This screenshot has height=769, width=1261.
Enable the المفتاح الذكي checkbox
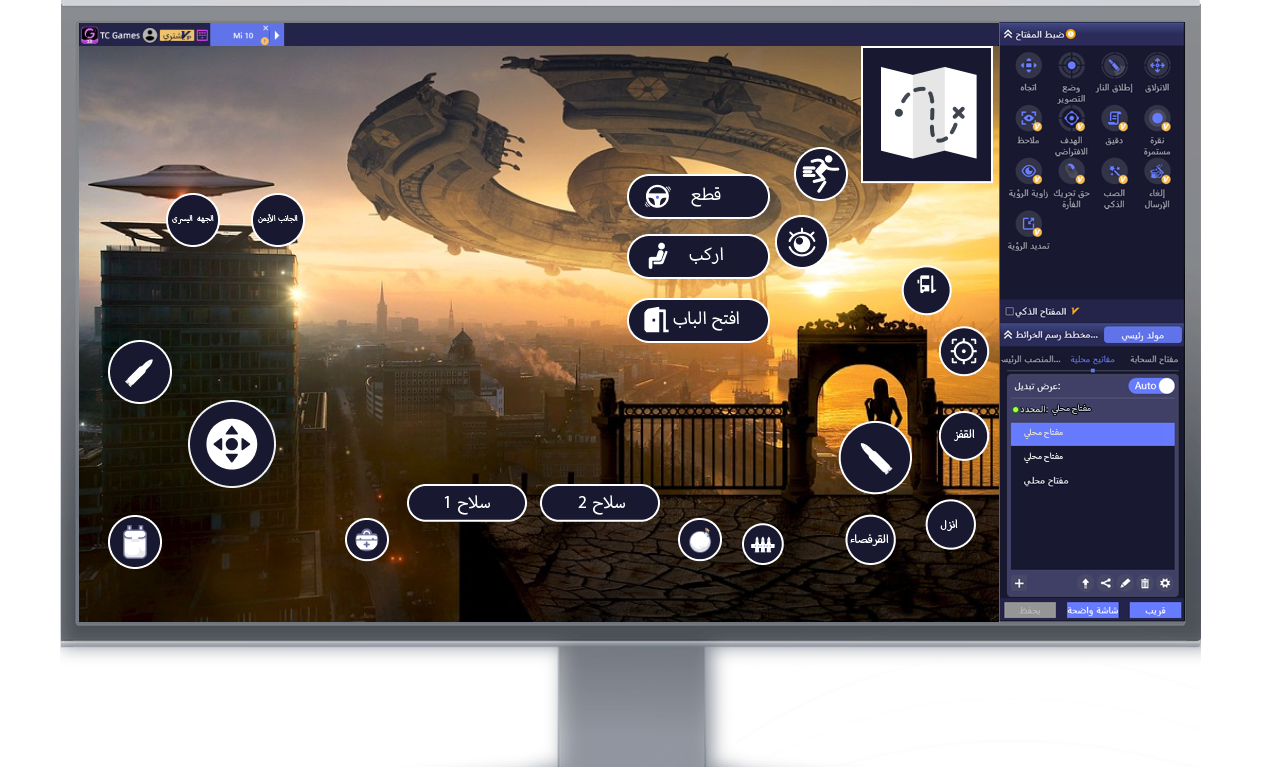(1009, 312)
